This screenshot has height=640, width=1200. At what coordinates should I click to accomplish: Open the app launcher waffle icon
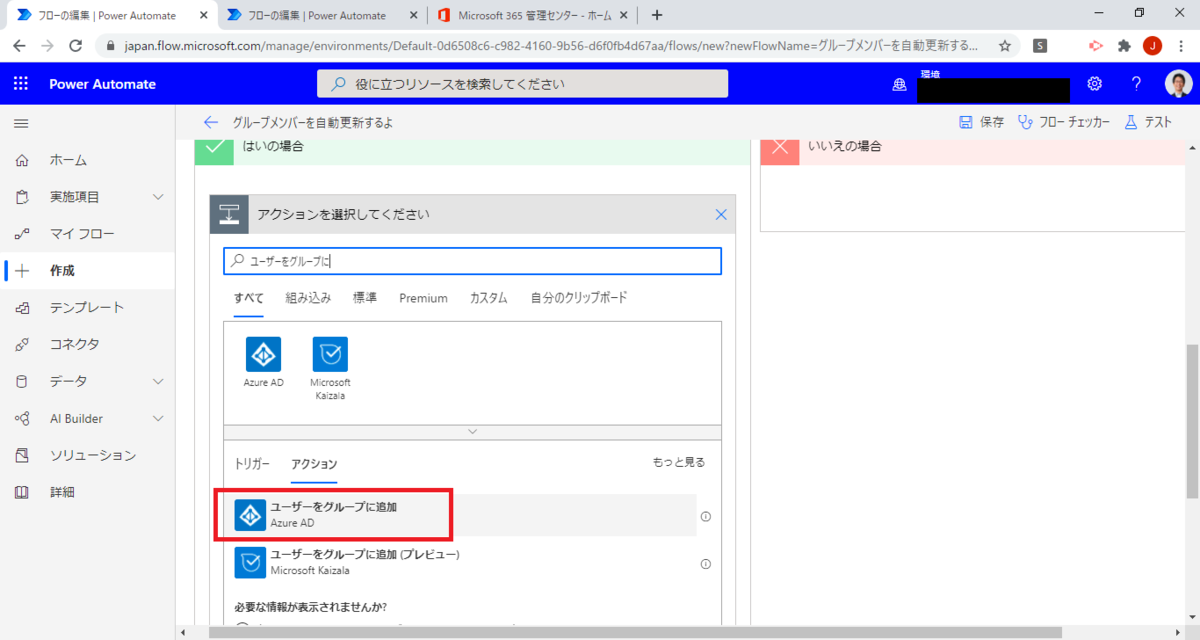[21, 84]
